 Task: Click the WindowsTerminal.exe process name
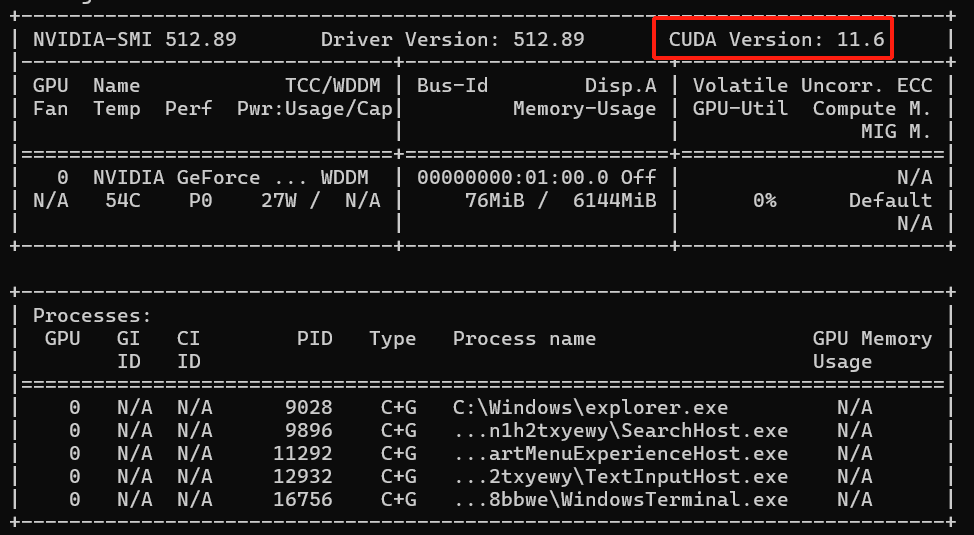(x=621, y=500)
